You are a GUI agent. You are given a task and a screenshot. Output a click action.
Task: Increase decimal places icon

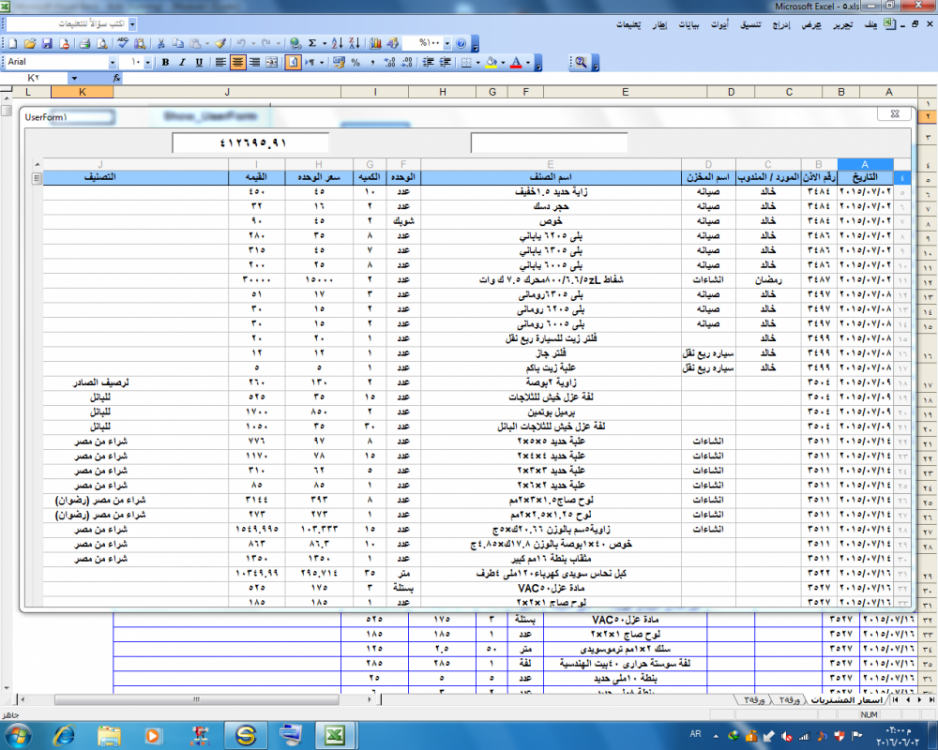pyautogui.click(x=390, y=62)
